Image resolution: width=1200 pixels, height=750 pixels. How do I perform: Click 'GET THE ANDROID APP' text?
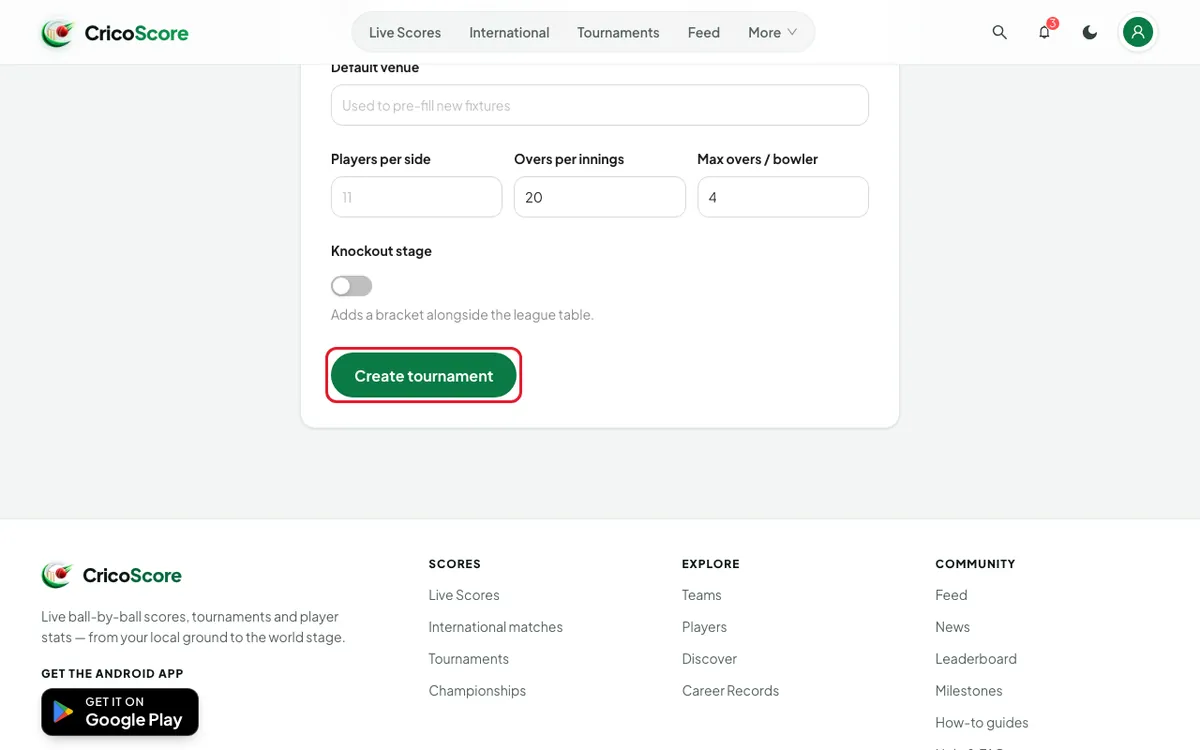(112, 674)
